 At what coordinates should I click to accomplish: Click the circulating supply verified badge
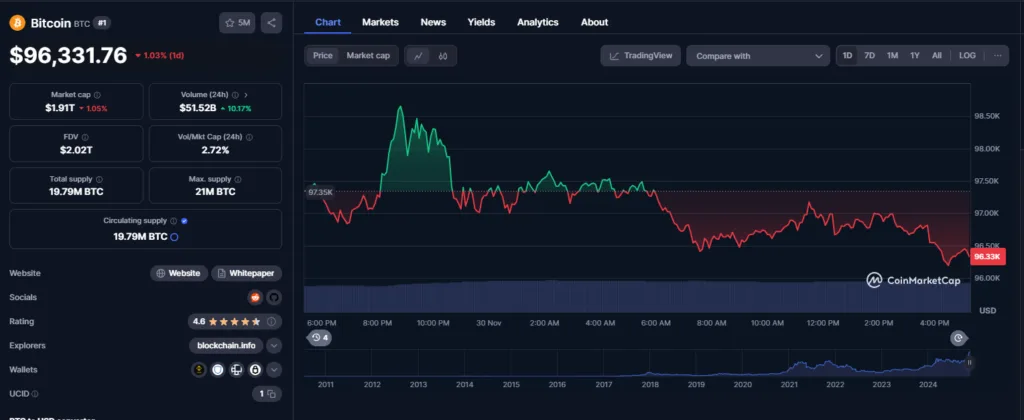(184, 221)
